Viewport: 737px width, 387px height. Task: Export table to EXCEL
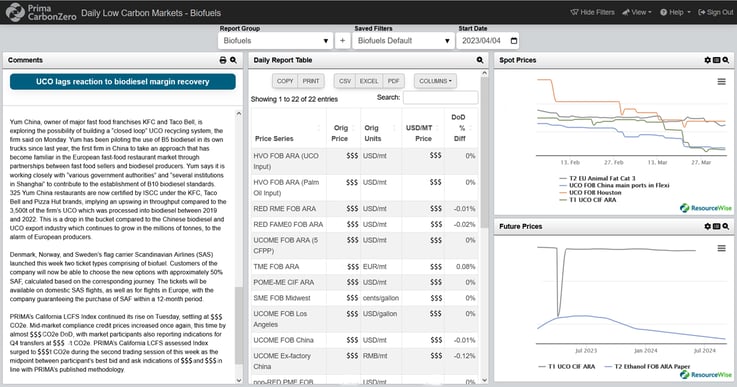click(x=369, y=81)
